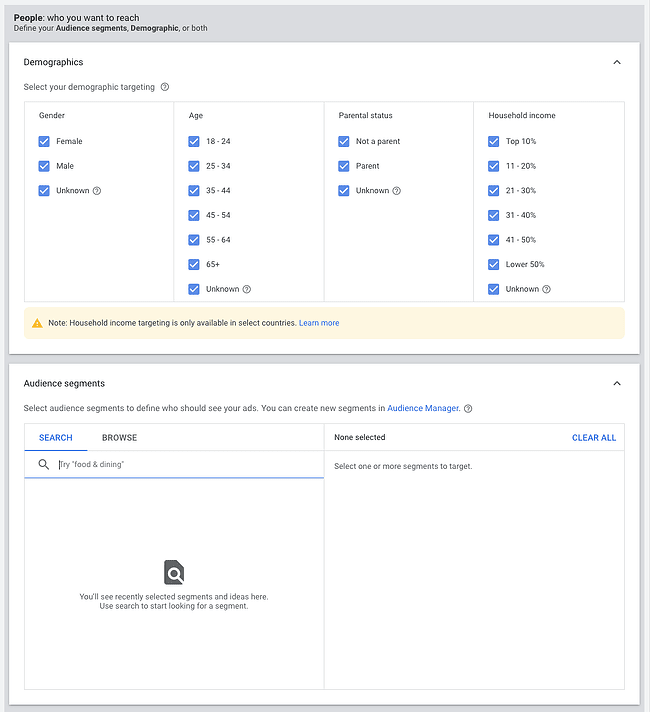Open the Learn more link
This screenshot has height=712, width=650.
coord(319,323)
